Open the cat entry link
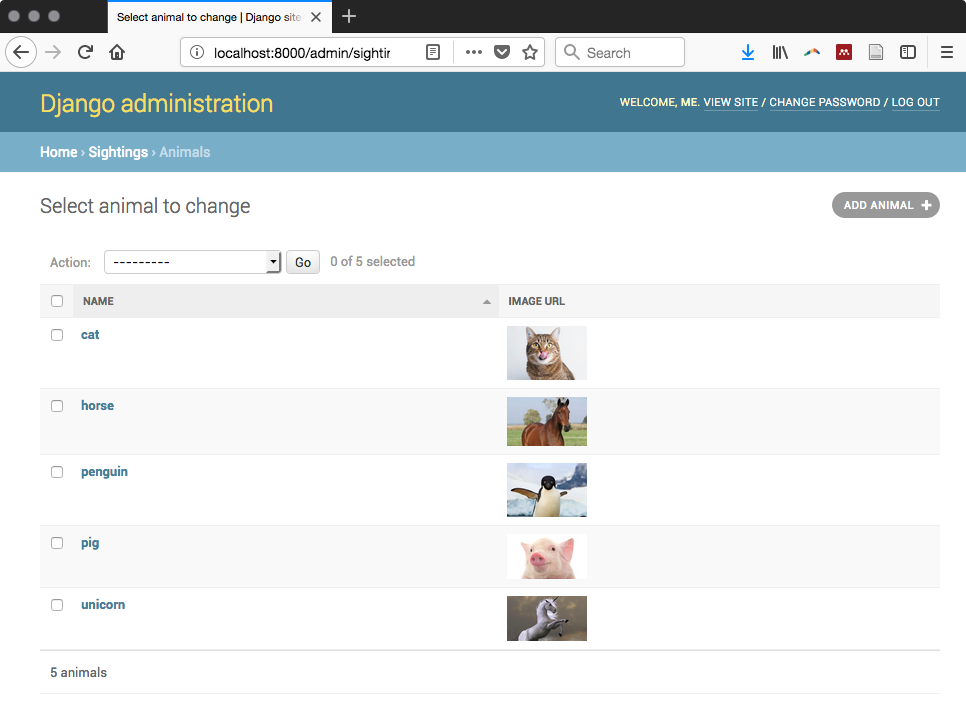 [x=90, y=335]
